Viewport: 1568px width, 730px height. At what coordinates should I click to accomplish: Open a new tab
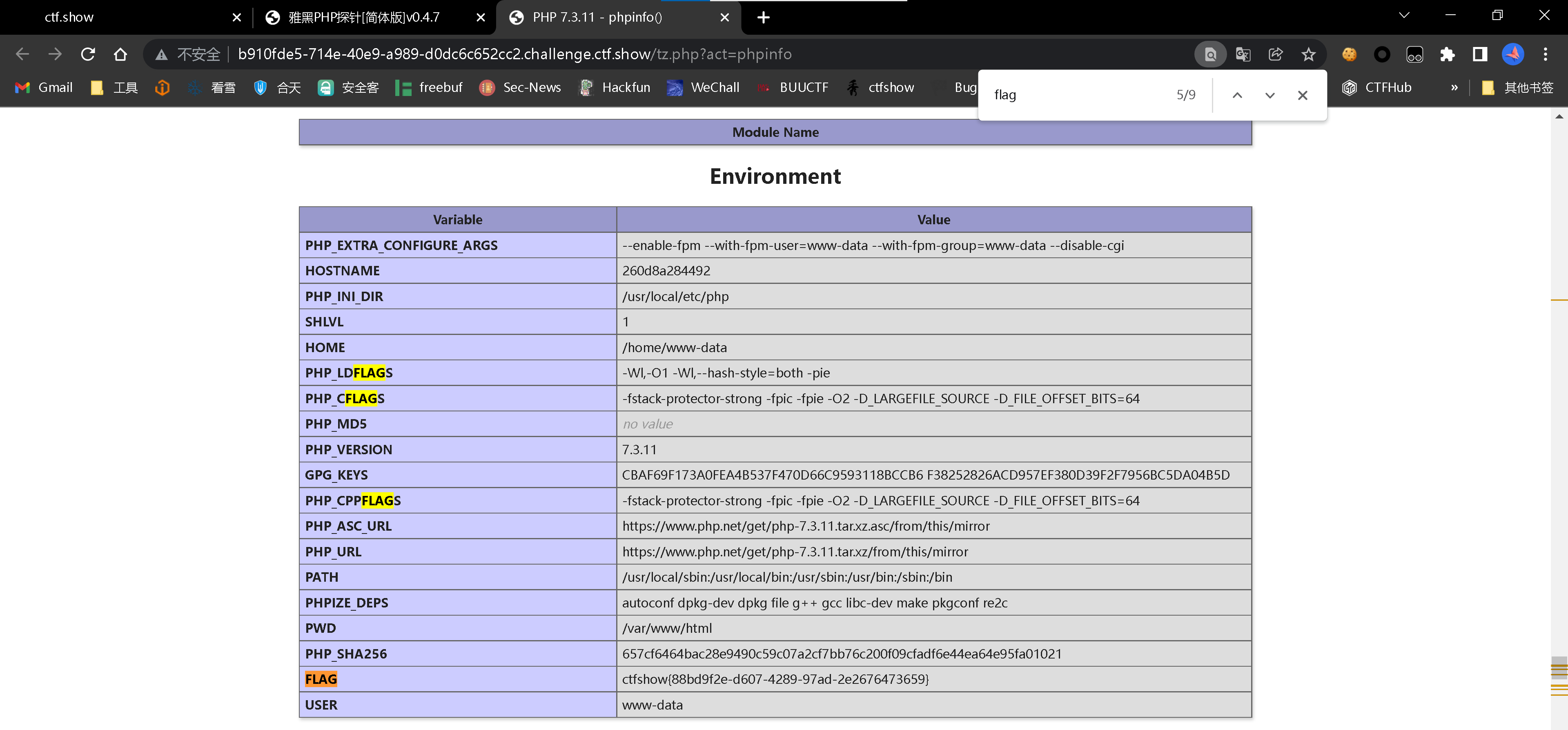[x=763, y=17]
